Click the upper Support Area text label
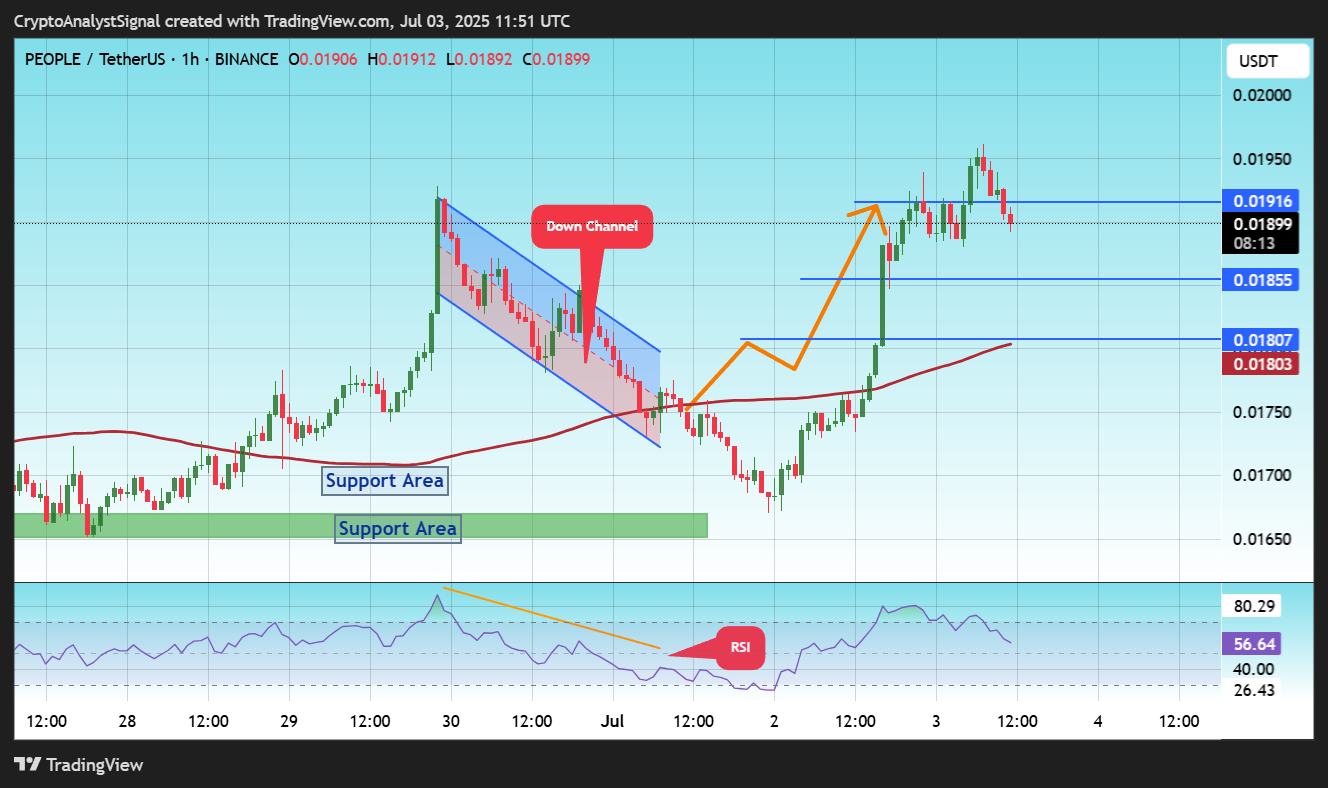 [385, 481]
